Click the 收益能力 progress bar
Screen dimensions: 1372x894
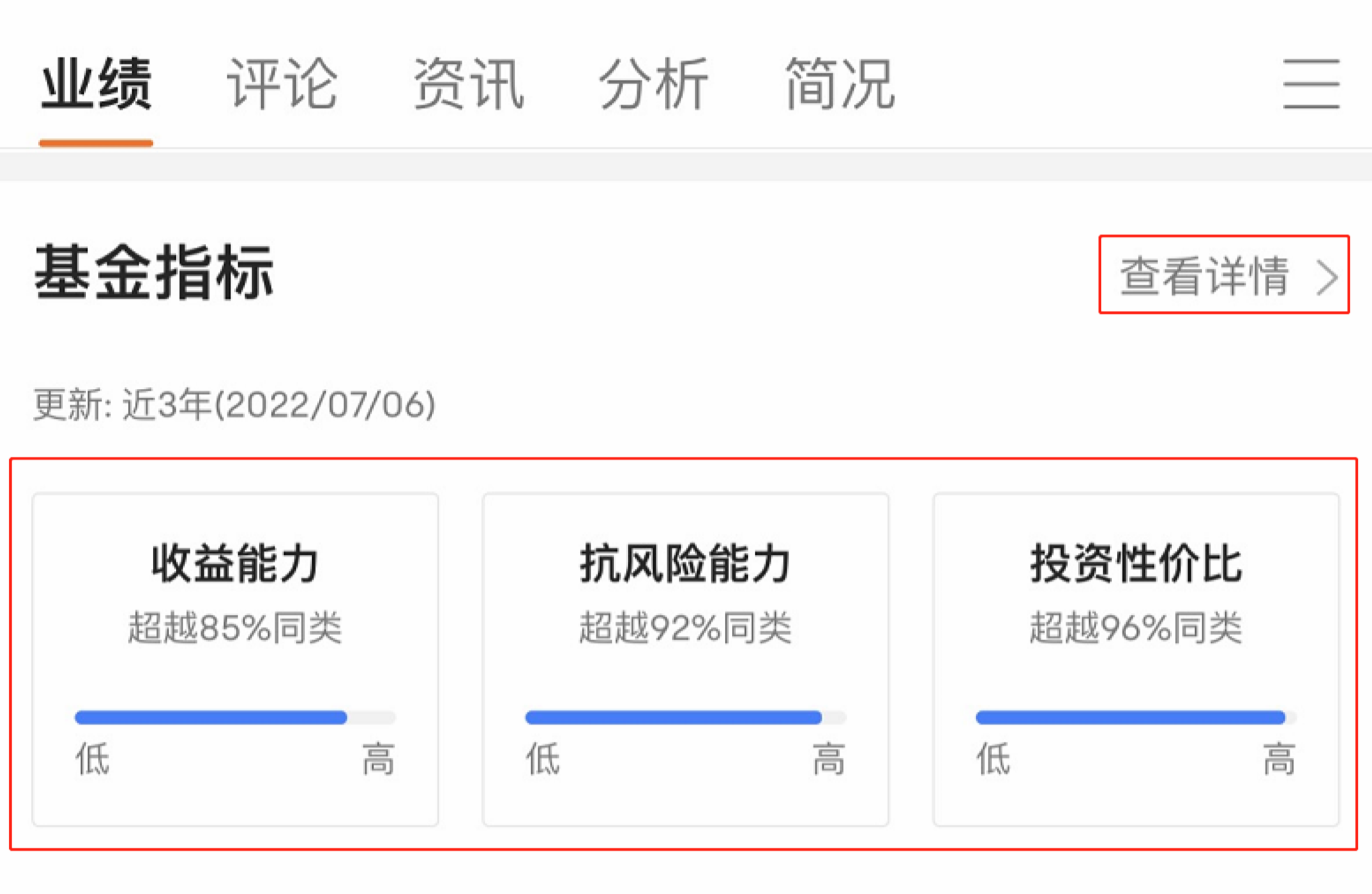pyautogui.click(x=235, y=718)
